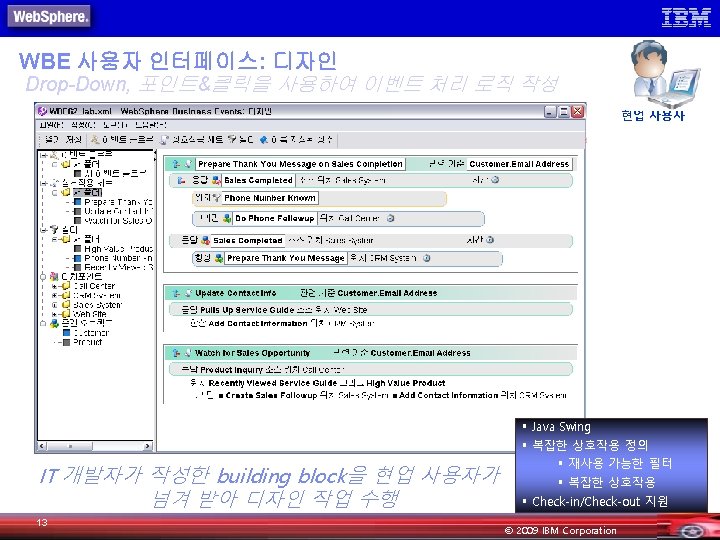The height and width of the screenshot is (540, 720).
Task: Click the second text button on the toolbar
Action: click(73, 139)
